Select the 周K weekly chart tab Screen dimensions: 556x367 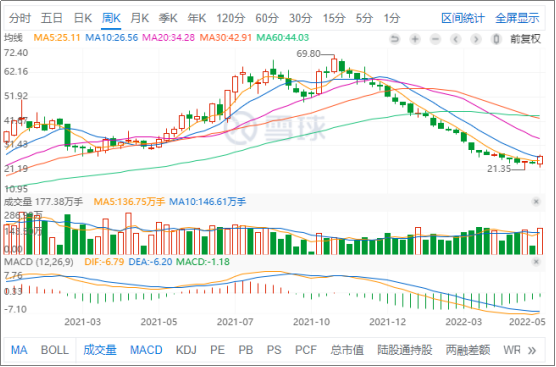pos(111,18)
